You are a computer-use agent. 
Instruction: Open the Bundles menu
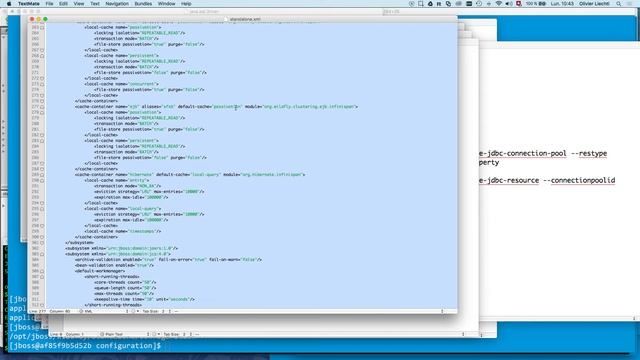tap(143, 4)
